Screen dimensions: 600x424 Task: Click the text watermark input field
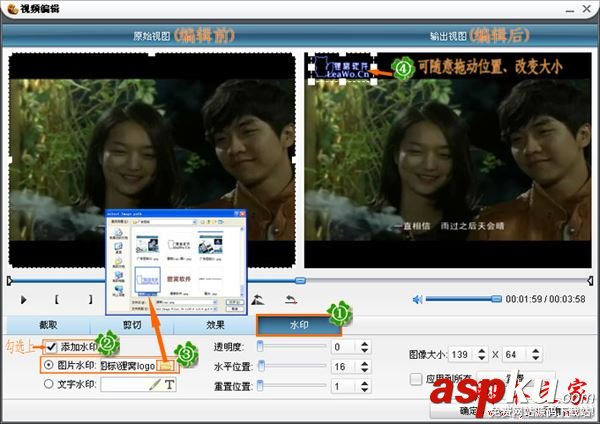click(x=124, y=384)
